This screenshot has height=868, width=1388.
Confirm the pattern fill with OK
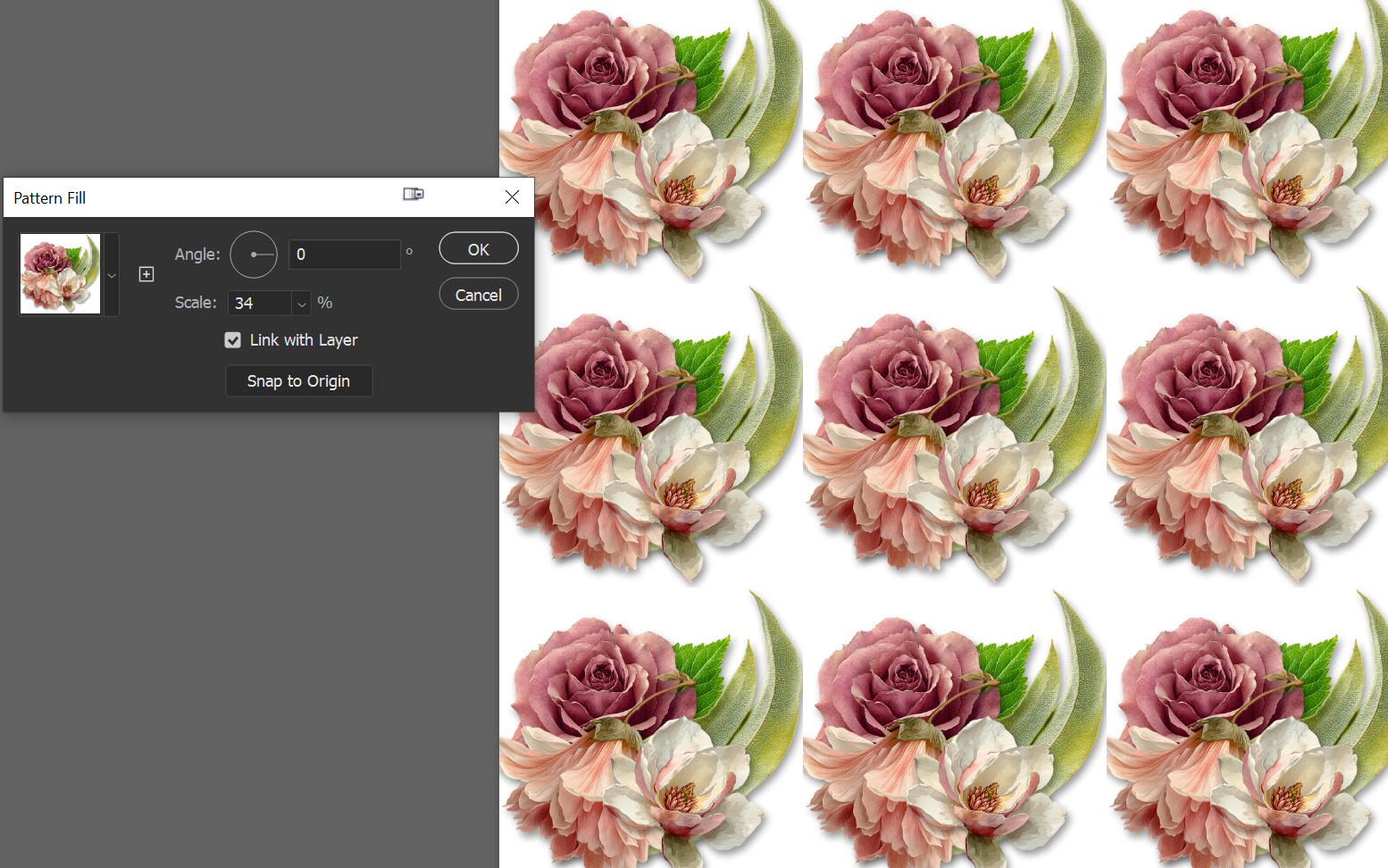coord(479,249)
